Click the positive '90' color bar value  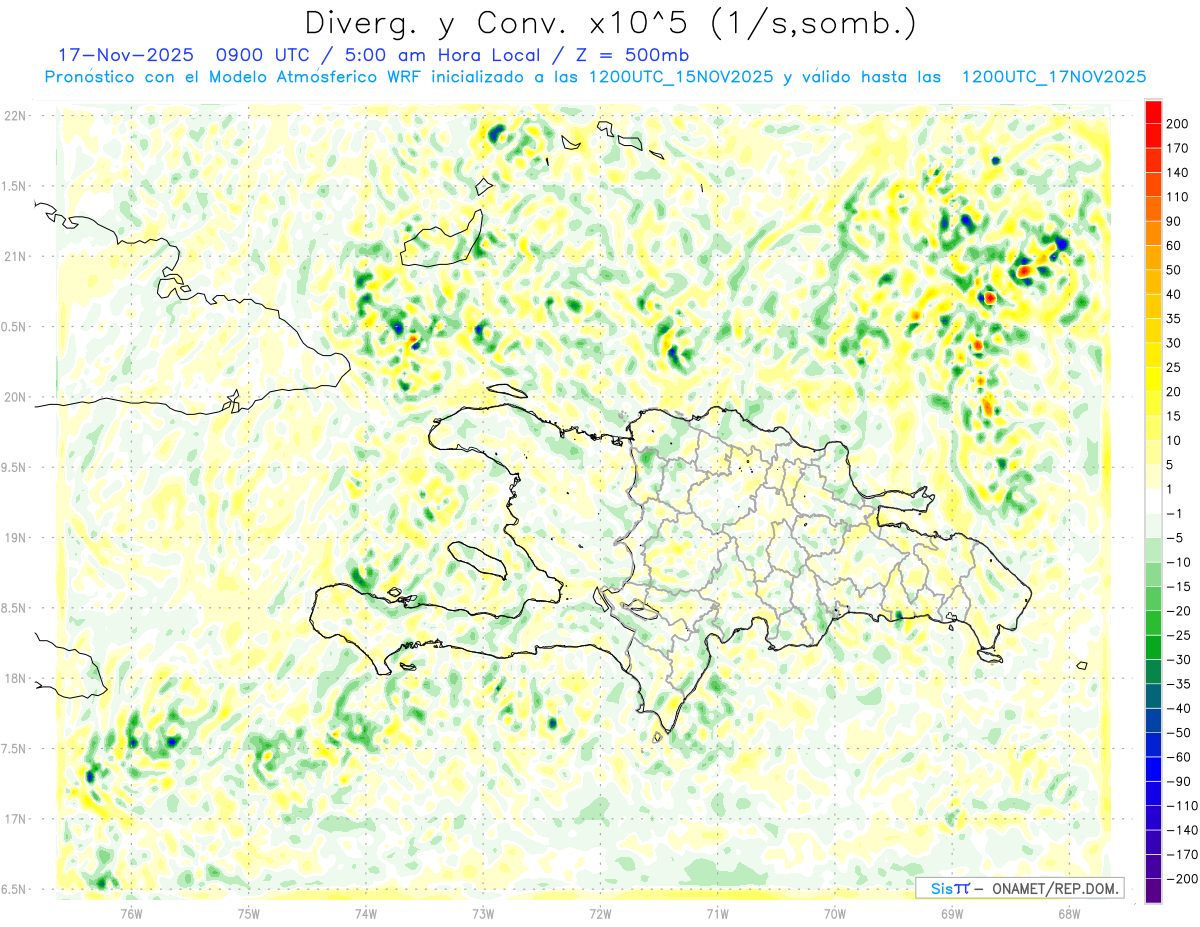coord(1174,221)
